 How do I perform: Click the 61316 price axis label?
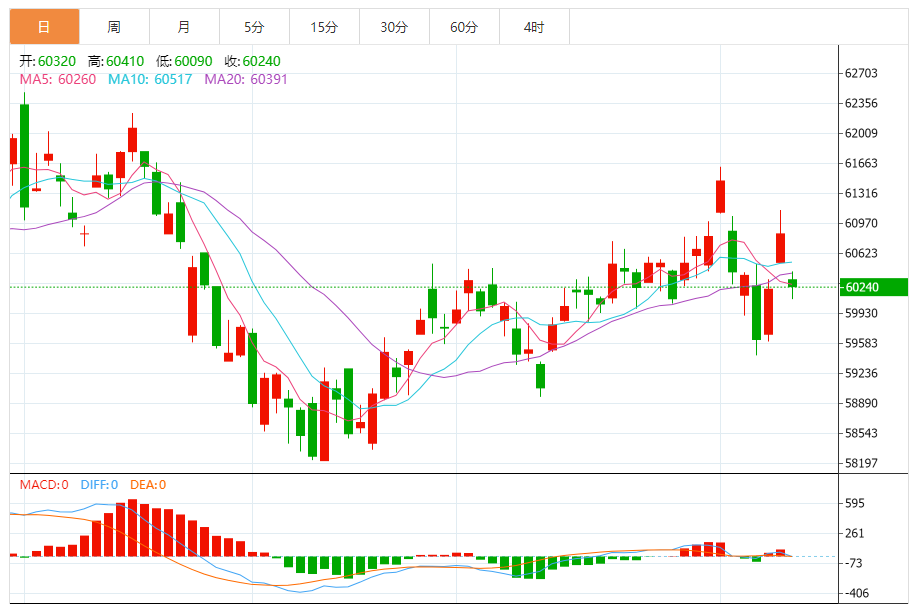[x=861, y=193]
